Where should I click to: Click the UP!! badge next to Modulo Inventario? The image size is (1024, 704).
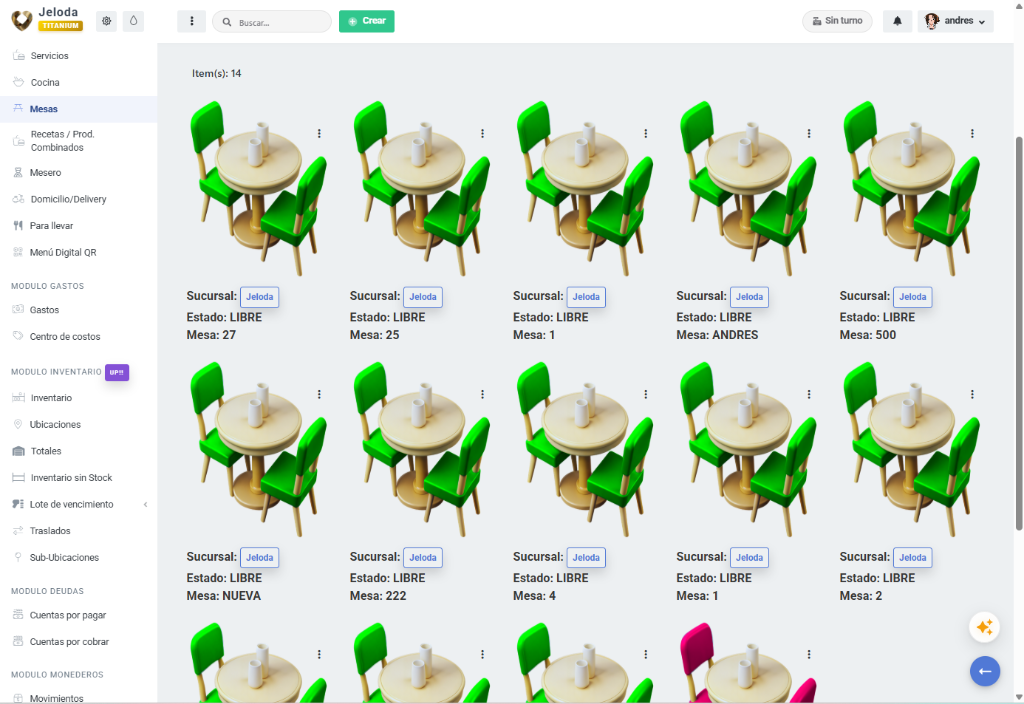(x=117, y=372)
